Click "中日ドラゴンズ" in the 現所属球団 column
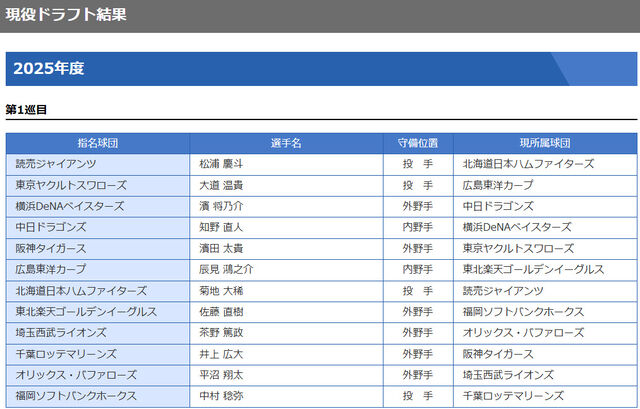This screenshot has width=640, height=409. [x=498, y=206]
